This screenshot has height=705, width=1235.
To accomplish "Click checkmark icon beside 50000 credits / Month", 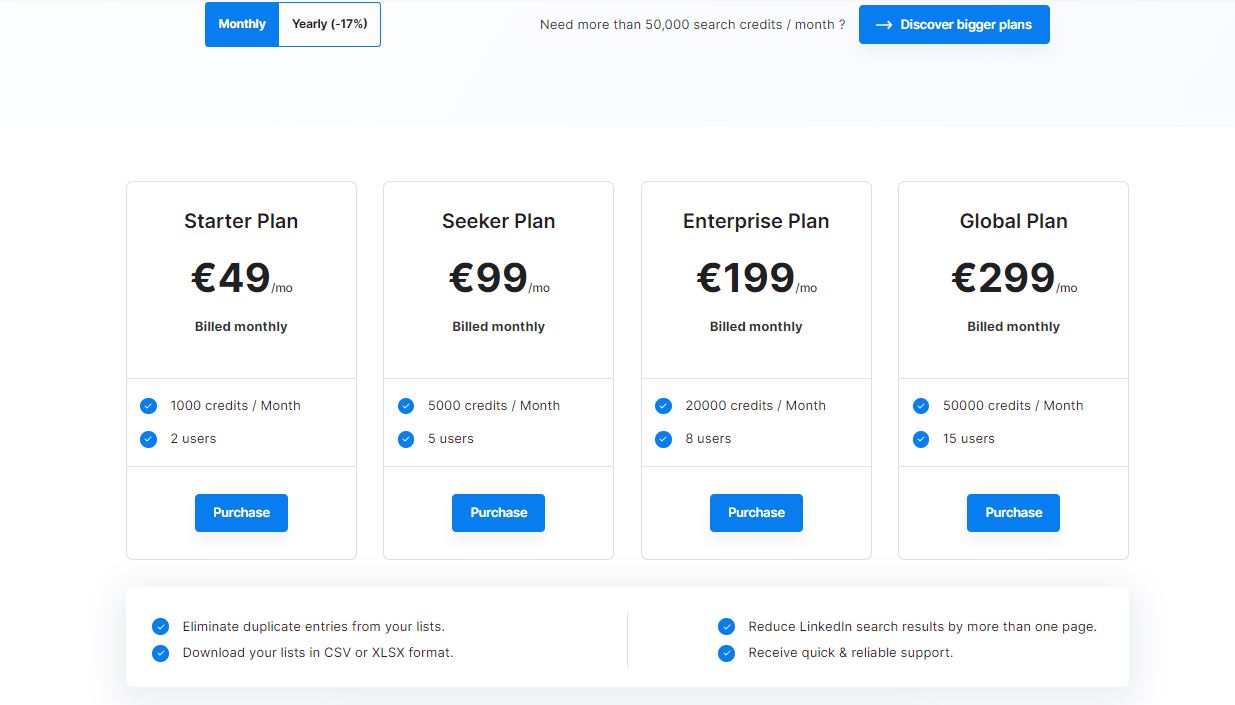I will pos(921,406).
